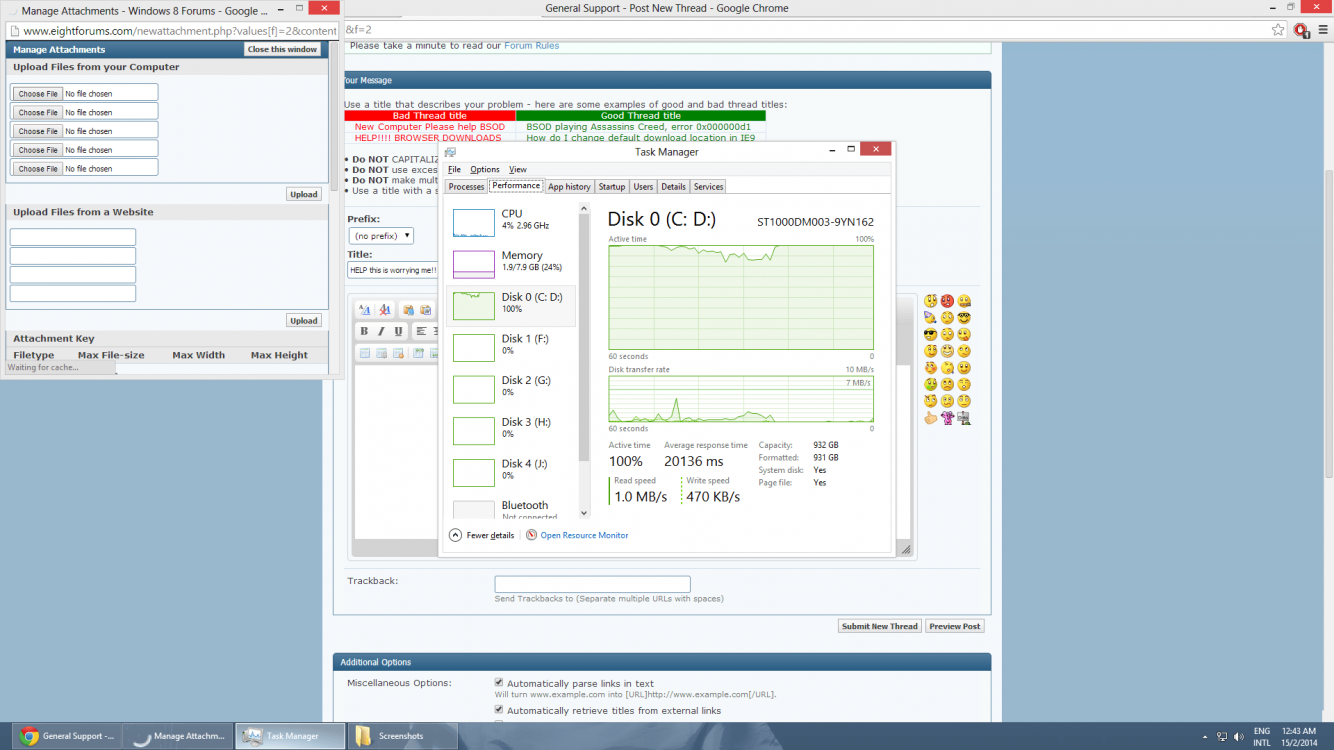Click the first website URL upload field

(x=73, y=237)
